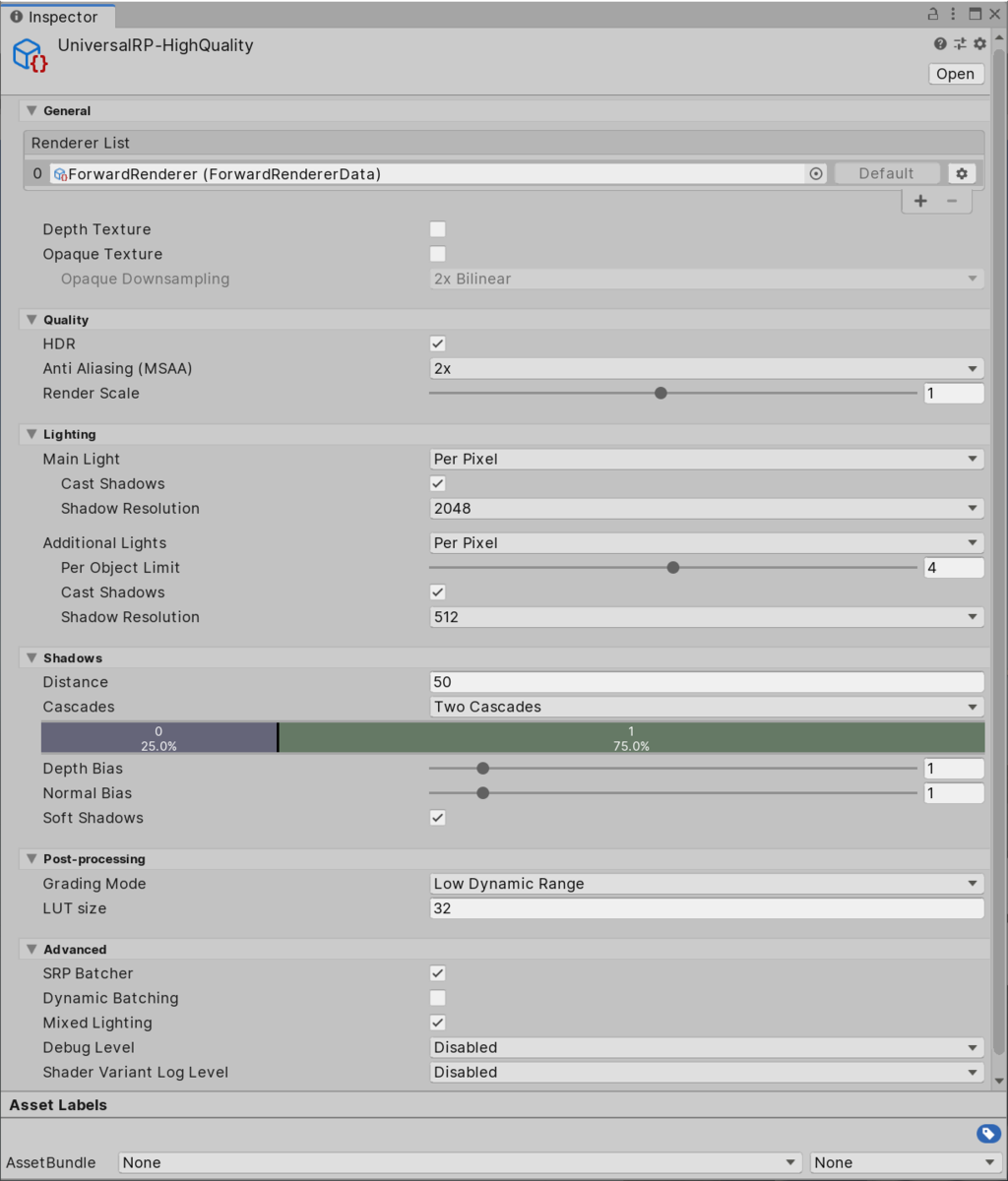The image size is (1008, 1181).
Task: Open the Cascades dropdown
Action: pyautogui.click(x=707, y=707)
